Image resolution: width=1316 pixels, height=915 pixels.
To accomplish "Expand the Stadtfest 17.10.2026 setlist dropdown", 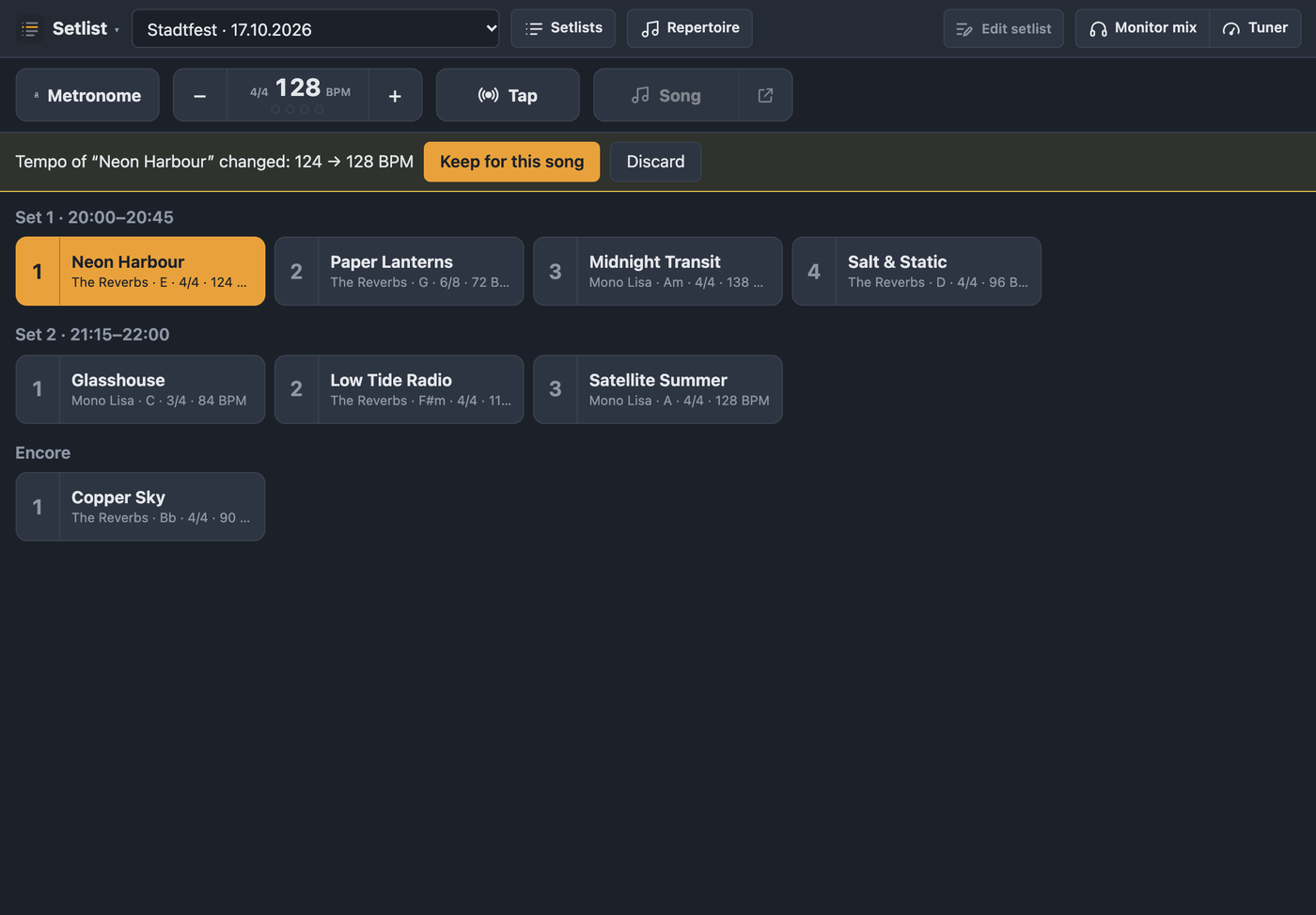I will 316,29.
